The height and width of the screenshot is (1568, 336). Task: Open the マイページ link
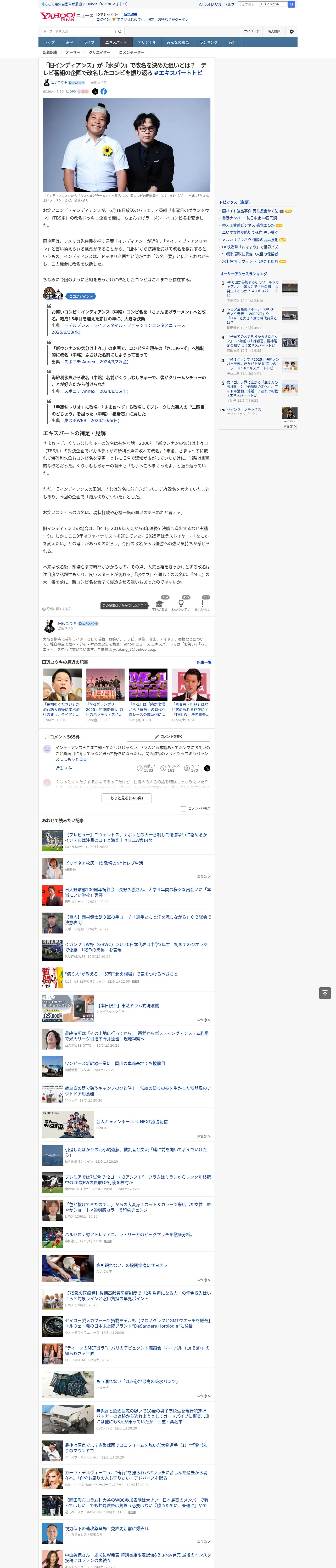(252, 31)
